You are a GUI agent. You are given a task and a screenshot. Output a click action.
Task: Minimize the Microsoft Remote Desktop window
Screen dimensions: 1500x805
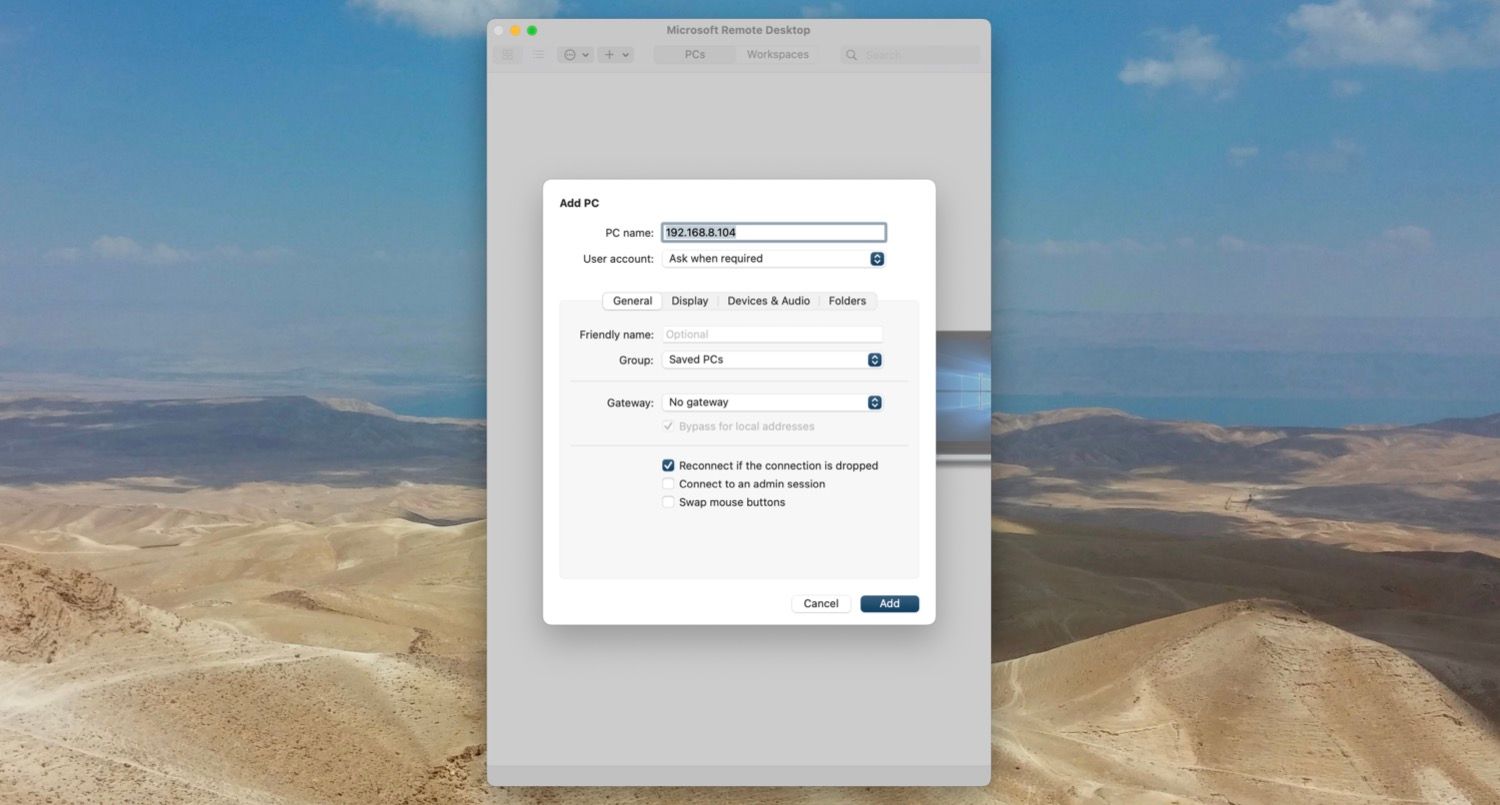pos(516,31)
